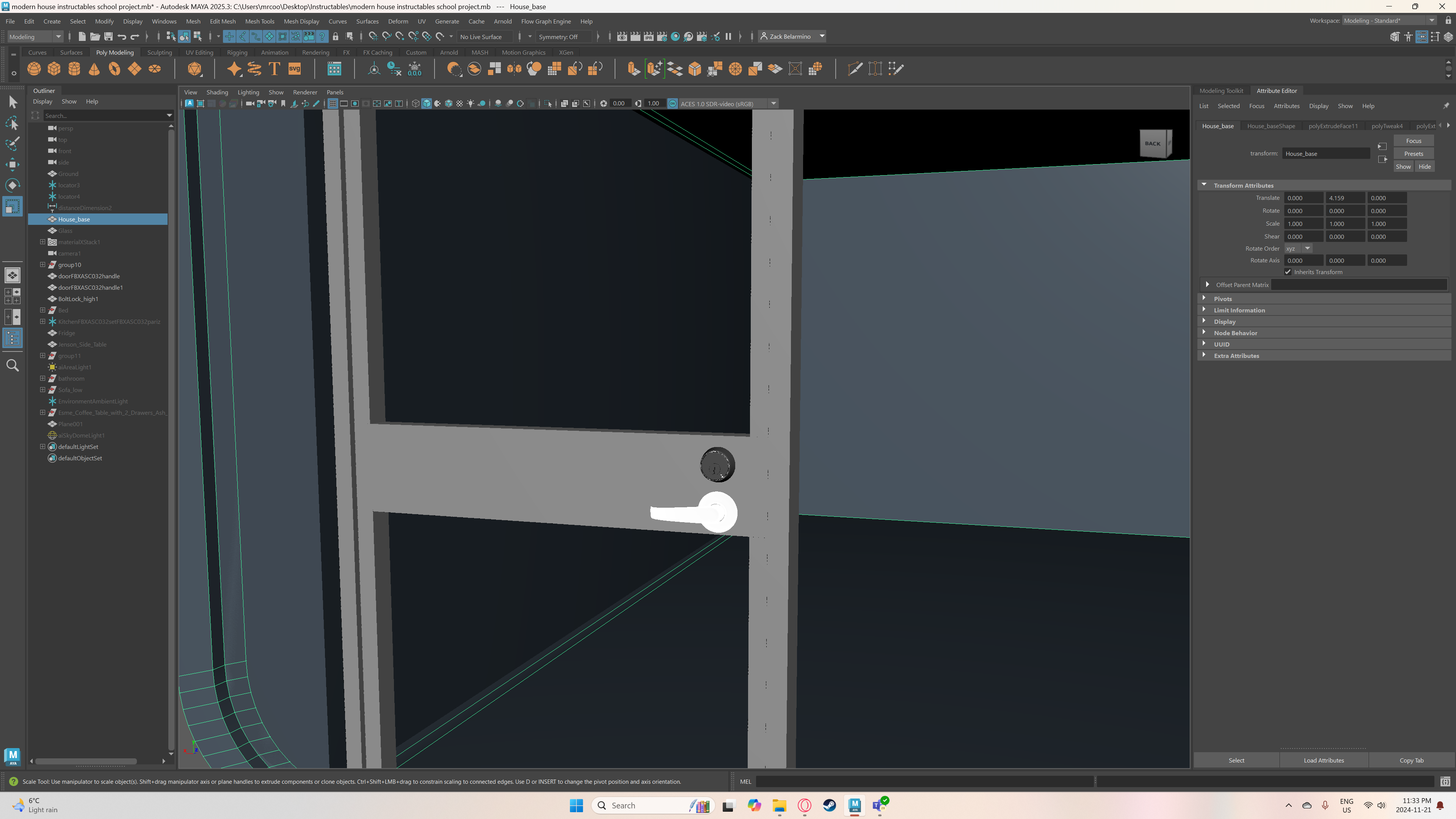Select the Paint Selection tool

13,144
